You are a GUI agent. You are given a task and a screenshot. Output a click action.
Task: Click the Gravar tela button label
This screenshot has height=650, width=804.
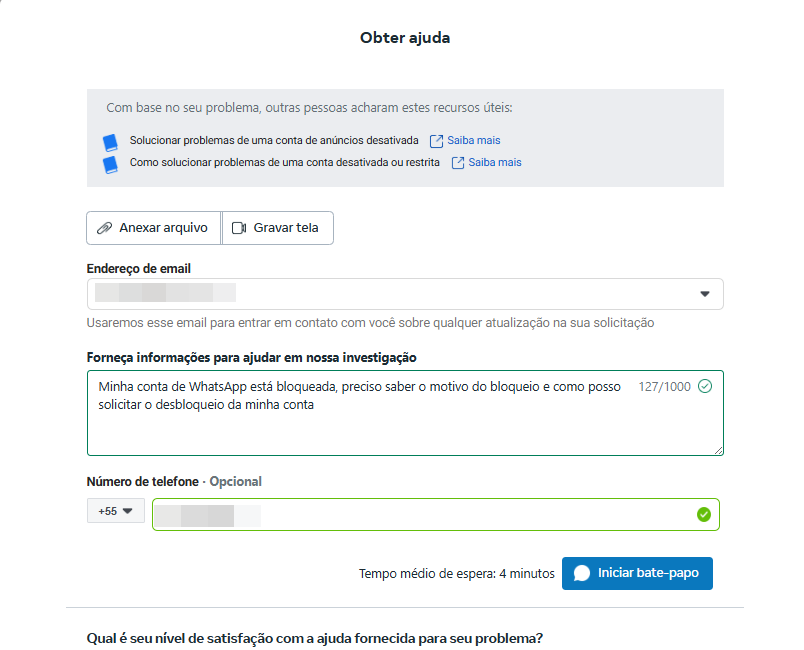point(286,228)
